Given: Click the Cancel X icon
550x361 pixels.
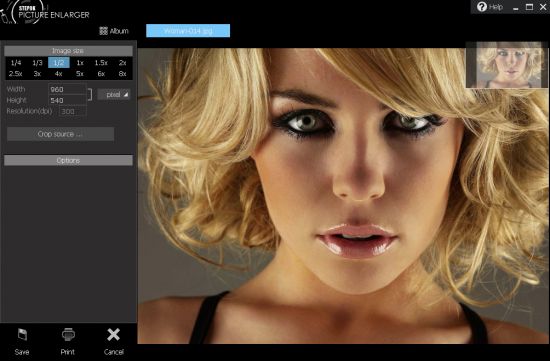Looking at the screenshot, I should coord(113,335).
